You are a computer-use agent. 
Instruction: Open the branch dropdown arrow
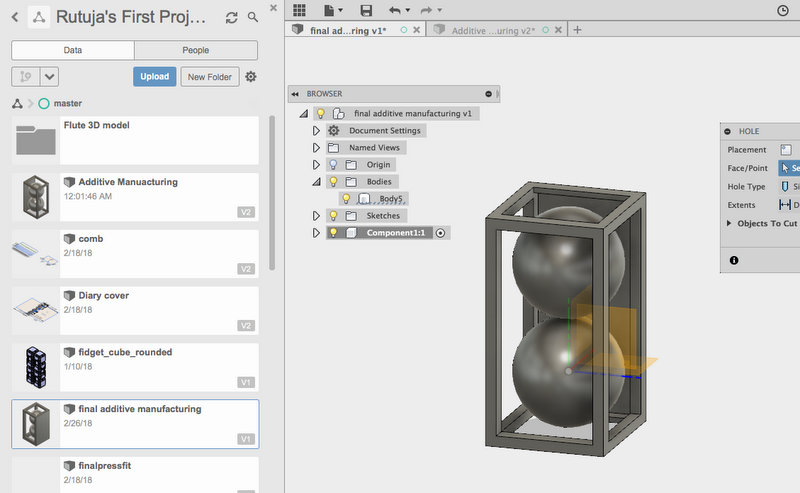49,77
